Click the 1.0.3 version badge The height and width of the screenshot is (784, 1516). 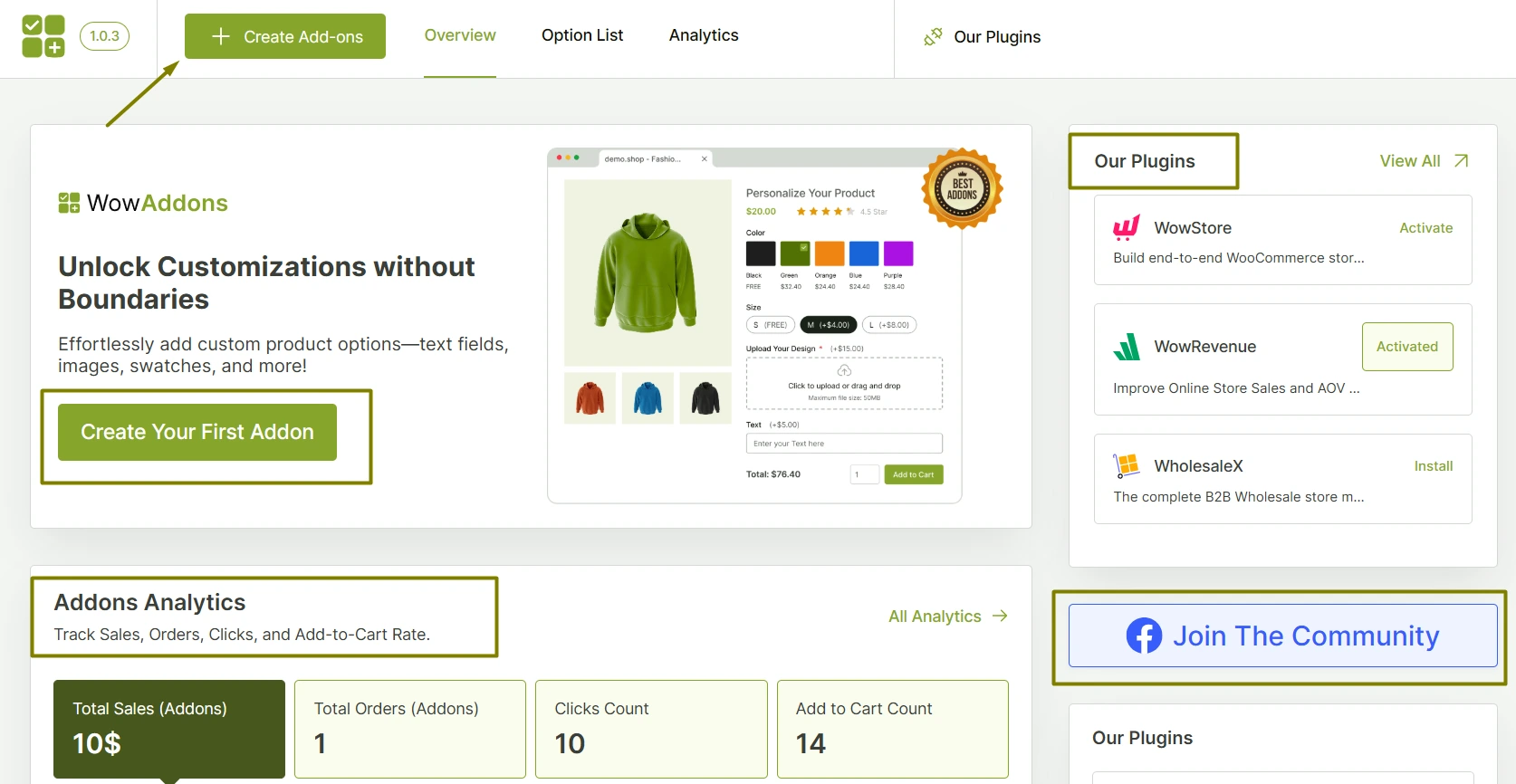click(104, 36)
